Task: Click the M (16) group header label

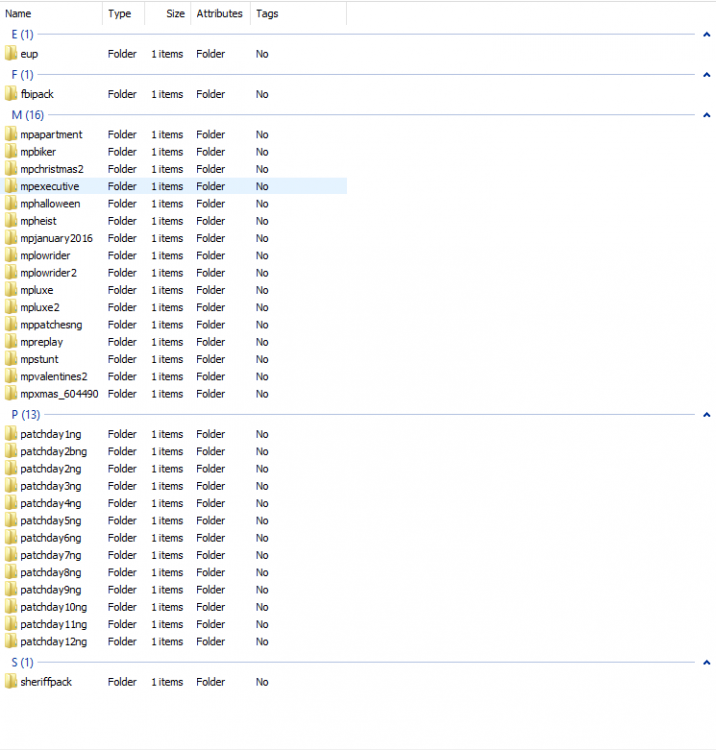Action: point(28,115)
